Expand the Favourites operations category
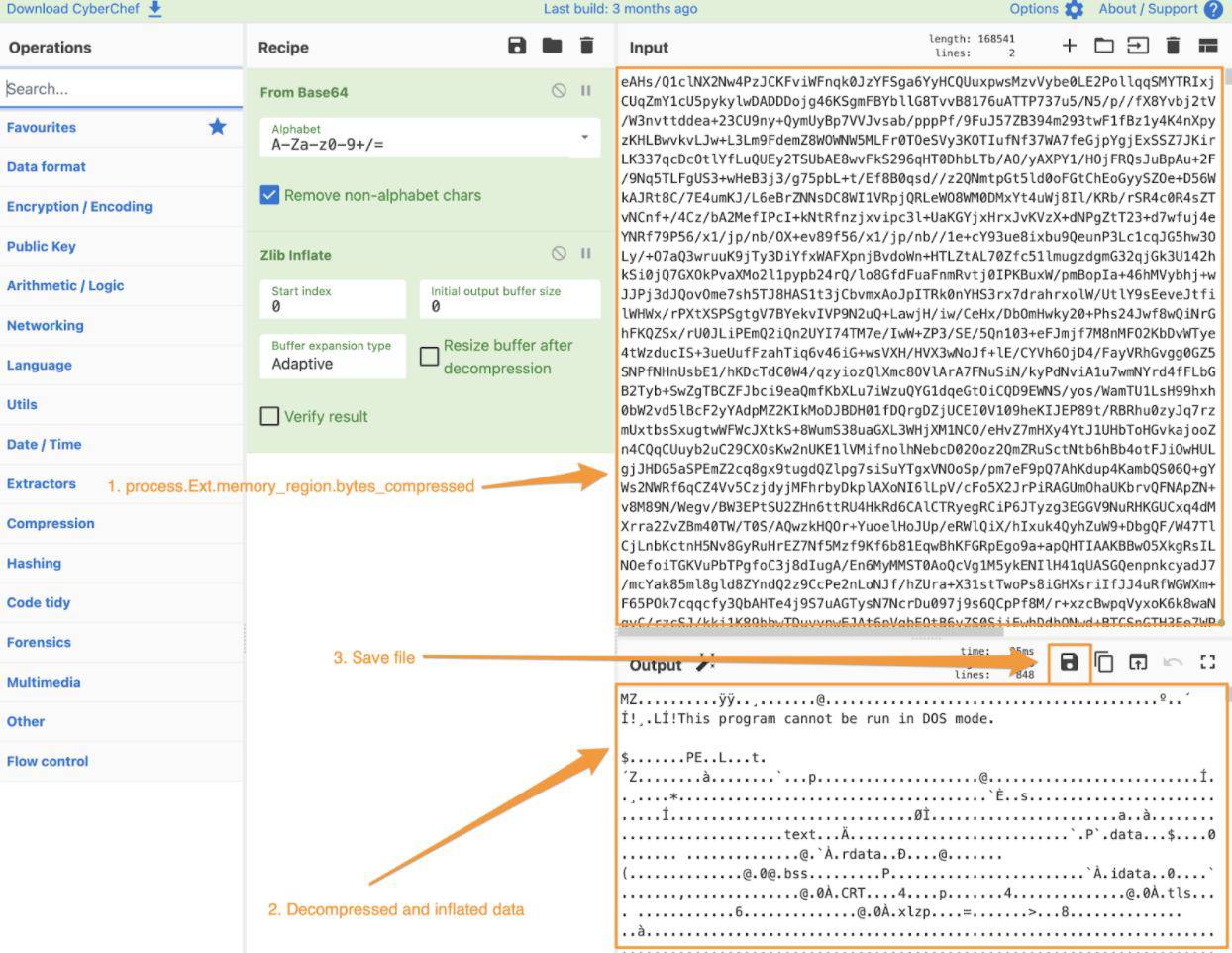 pos(42,127)
